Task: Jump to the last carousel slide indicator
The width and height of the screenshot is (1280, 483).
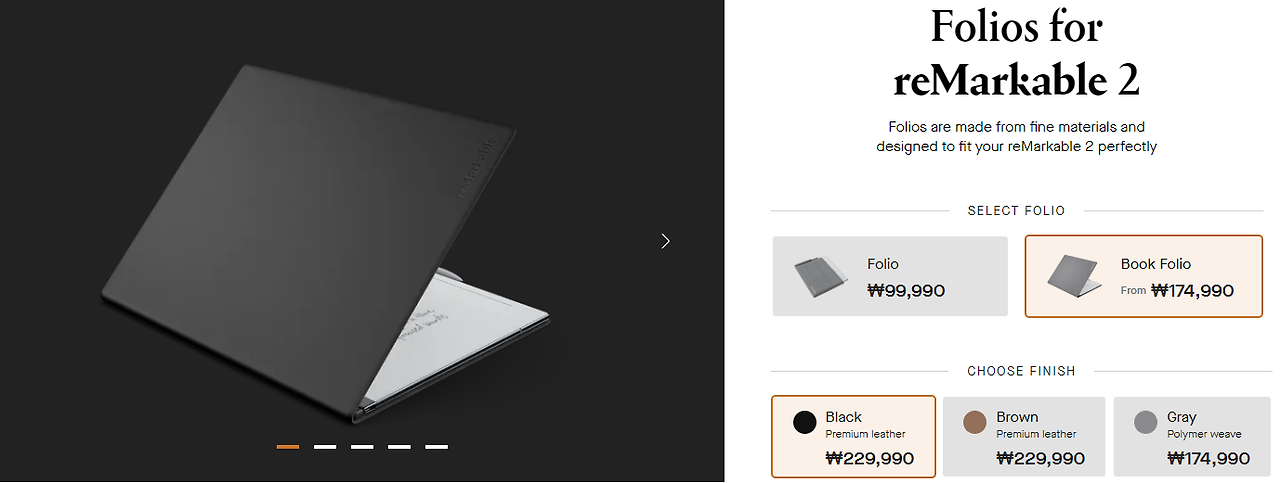Action: click(x=436, y=447)
